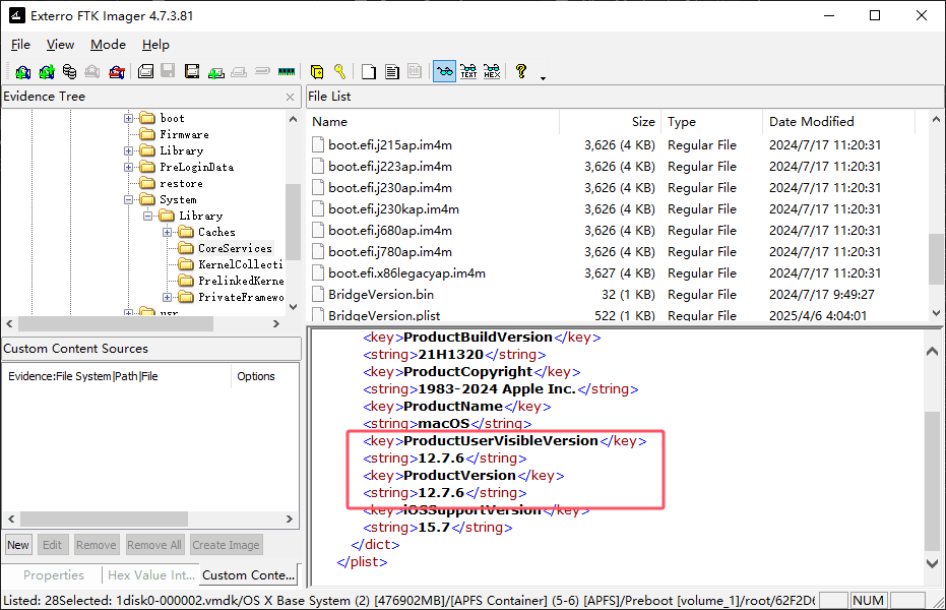This screenshot has height=610, width=946.
Task: Sort file list by Type column
Action: pyautogui.click(x=712, y=122)
